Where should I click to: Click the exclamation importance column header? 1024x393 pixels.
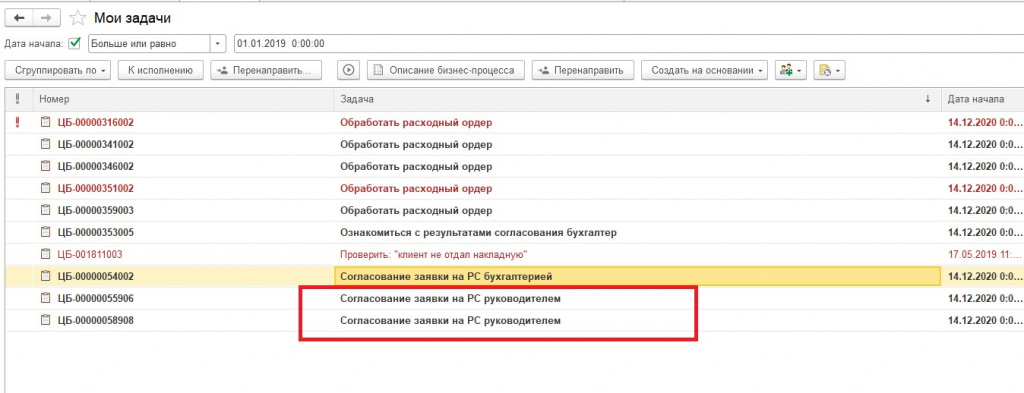click(17, 99)
